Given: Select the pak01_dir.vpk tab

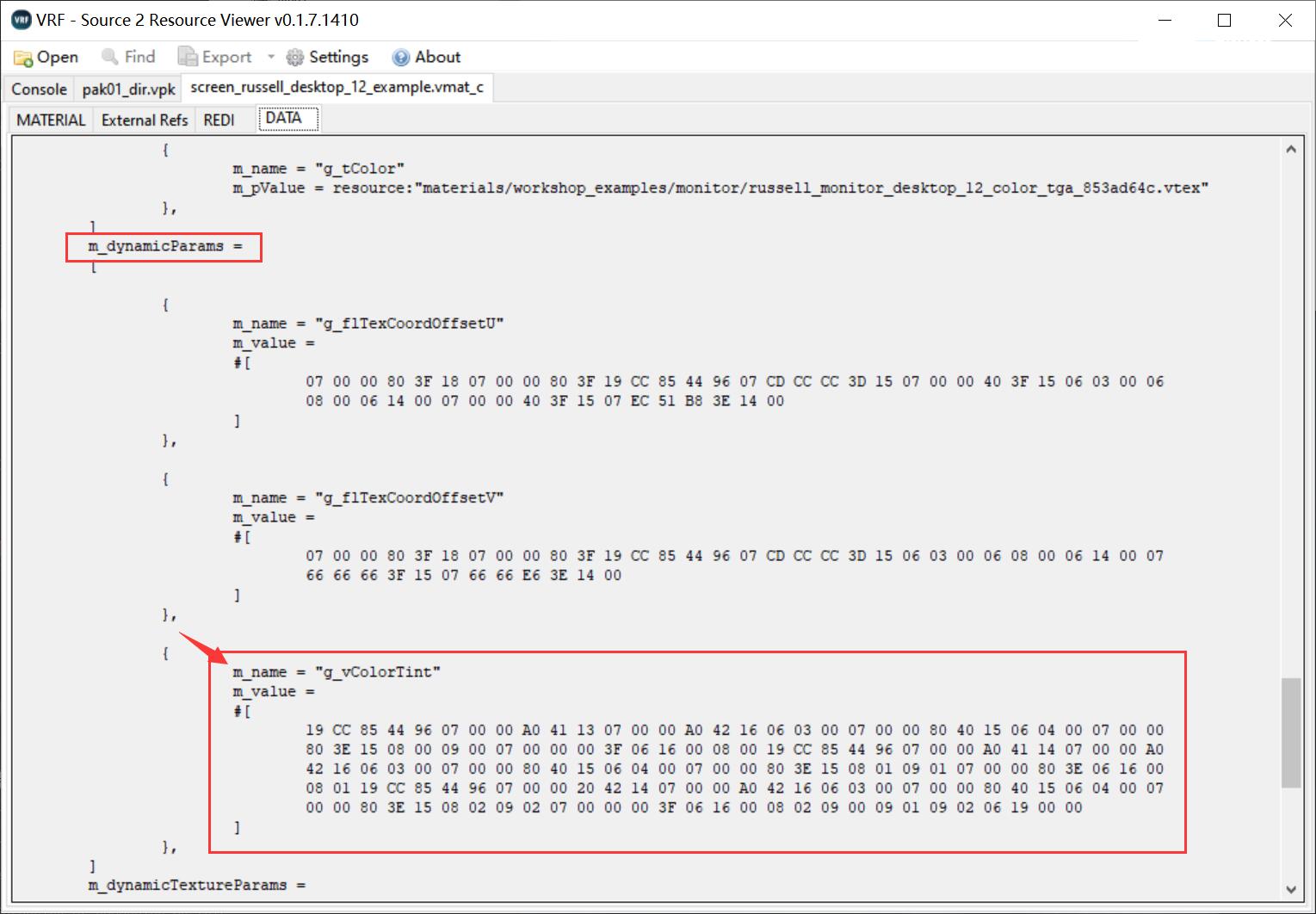Looking at the screenshot, I should tap(127, 88).
